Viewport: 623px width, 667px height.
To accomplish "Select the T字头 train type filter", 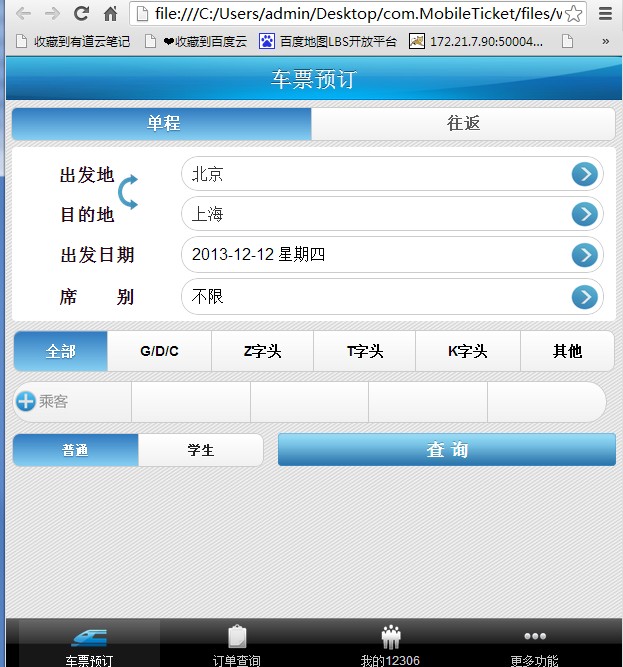I will (x=364, y=351).
